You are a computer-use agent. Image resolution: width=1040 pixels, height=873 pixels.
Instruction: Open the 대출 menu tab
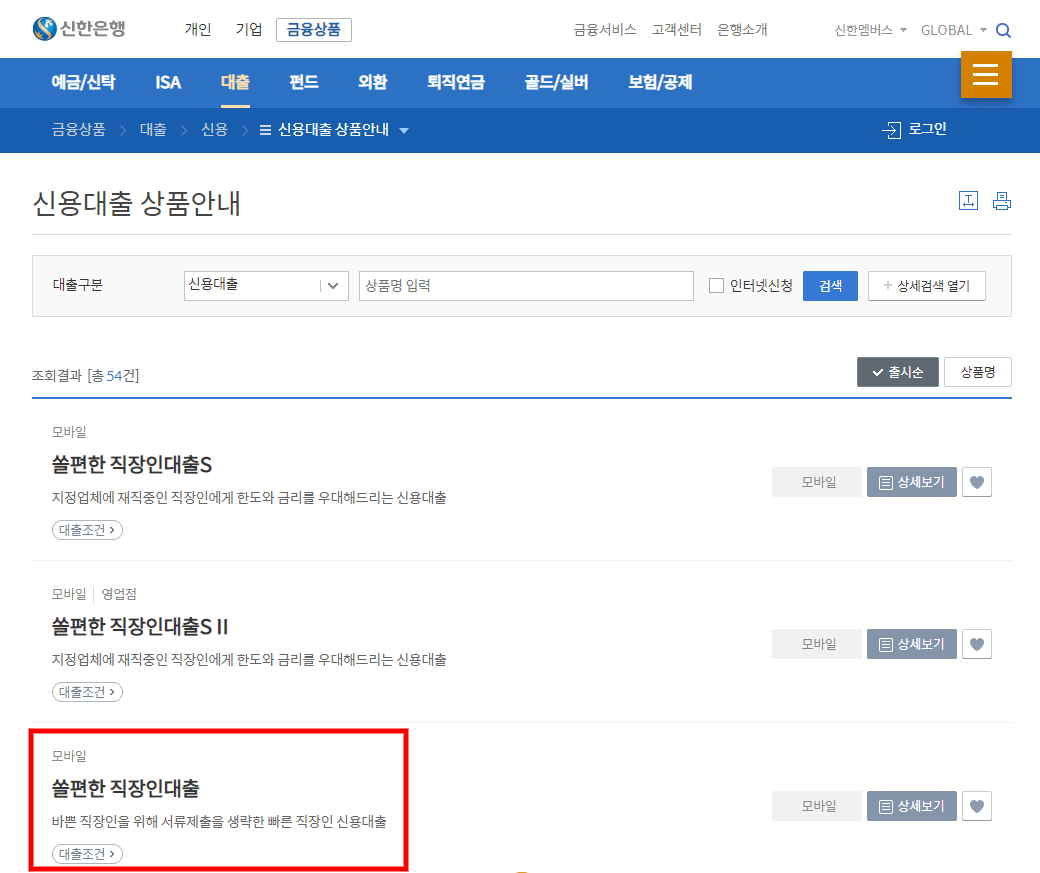click(x=235, y=82)
